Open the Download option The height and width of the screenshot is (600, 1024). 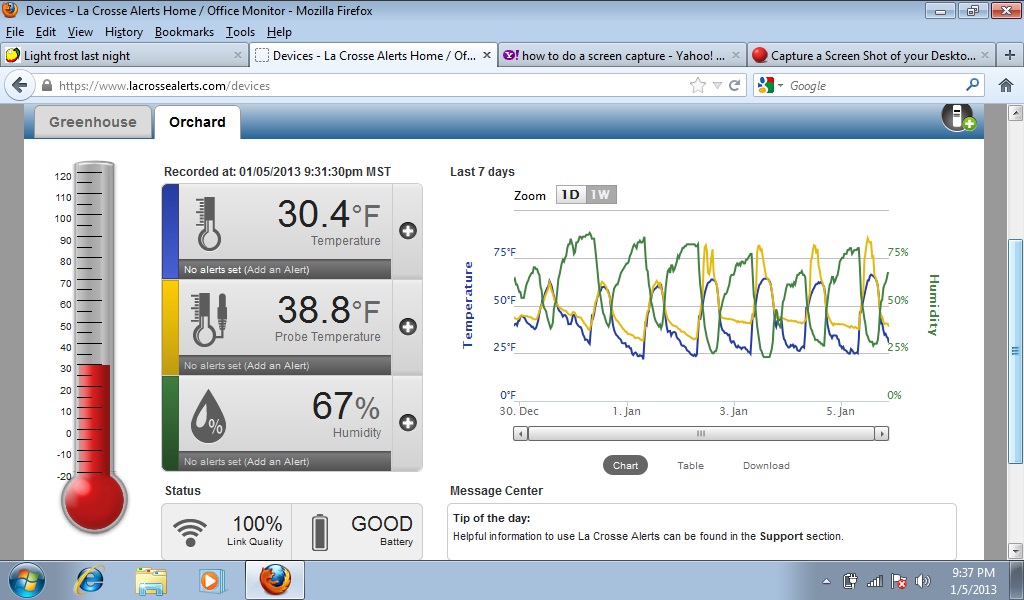click(766, 466)
